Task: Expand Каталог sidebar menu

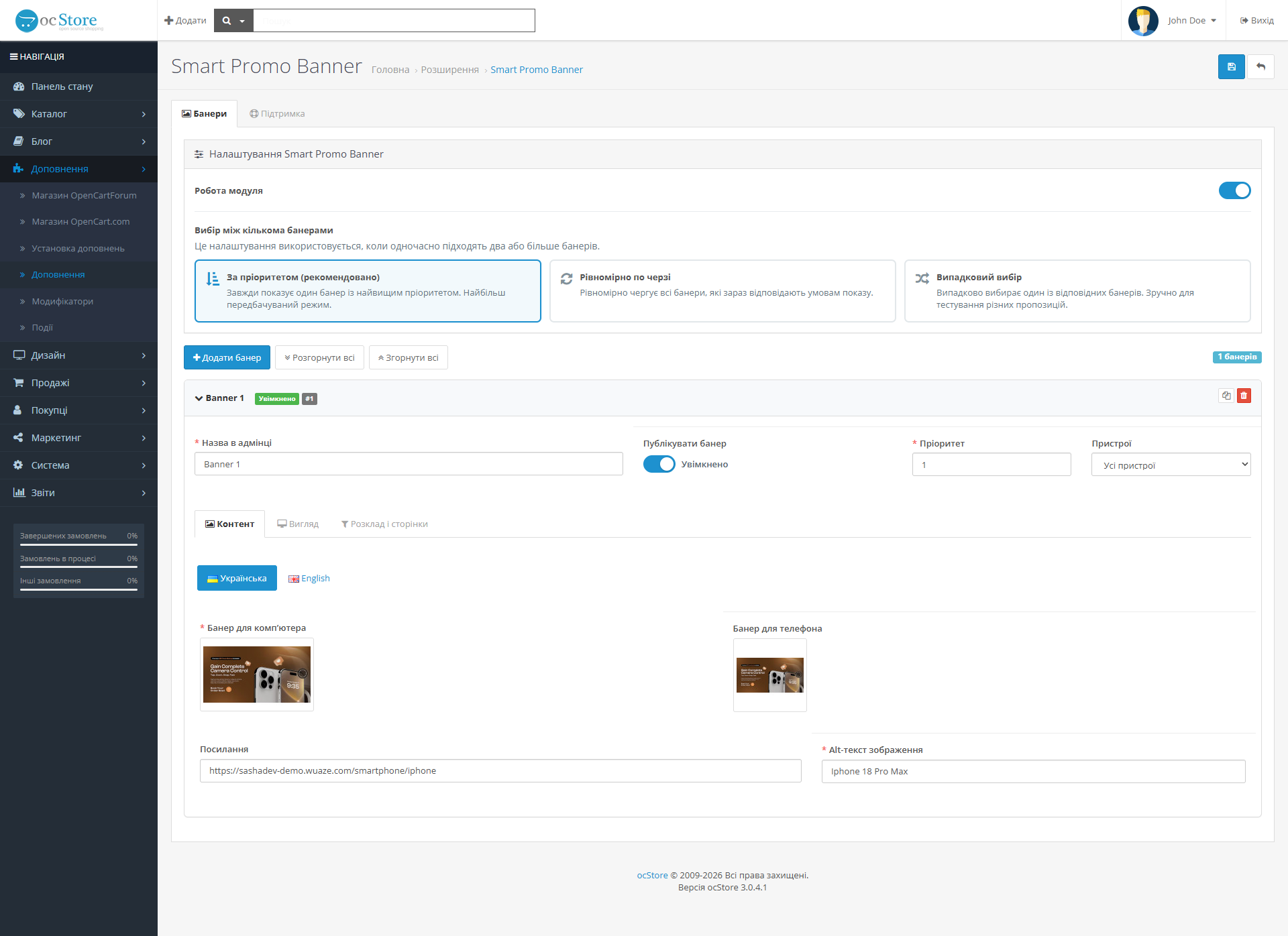Action: click(x=78, y=114)
